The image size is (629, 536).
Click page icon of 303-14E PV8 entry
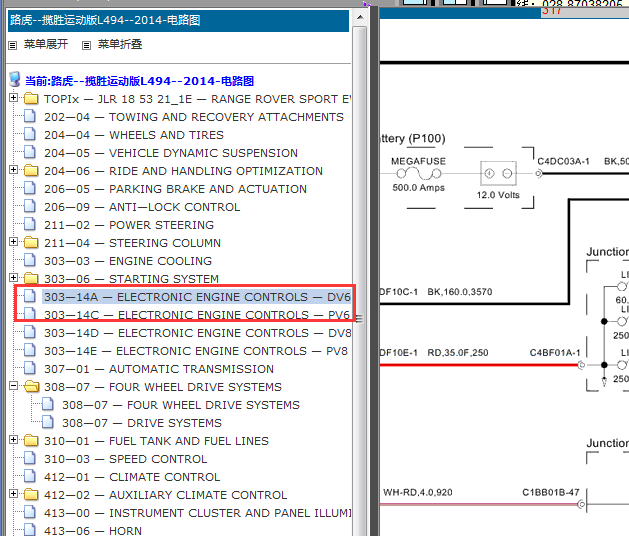(30, 350)
